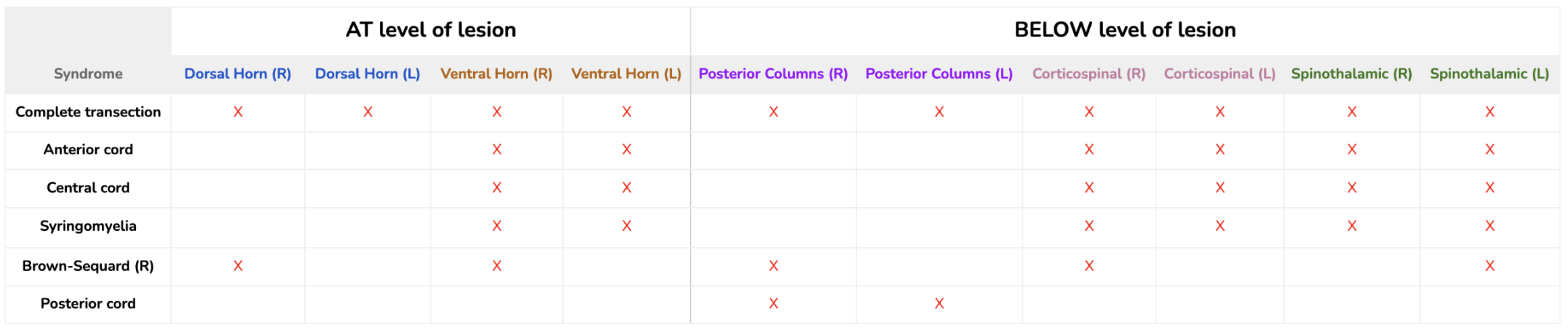Click Anterior cord's X under Ventral Horn (R)
The width and height of the screenshot is (1568, 333).
click(x=497, y=150)
